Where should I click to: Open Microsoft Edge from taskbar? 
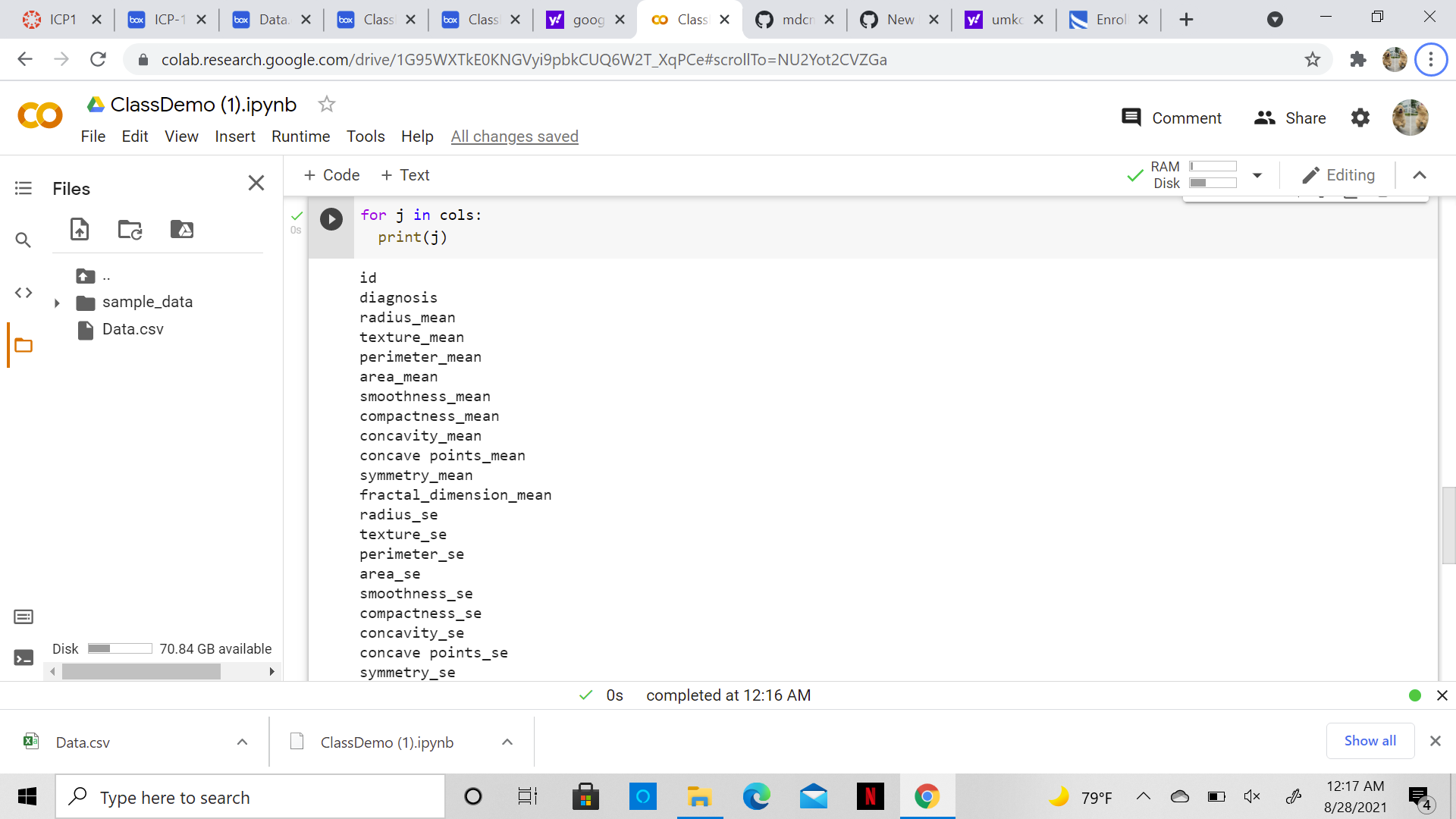point(756,796)
